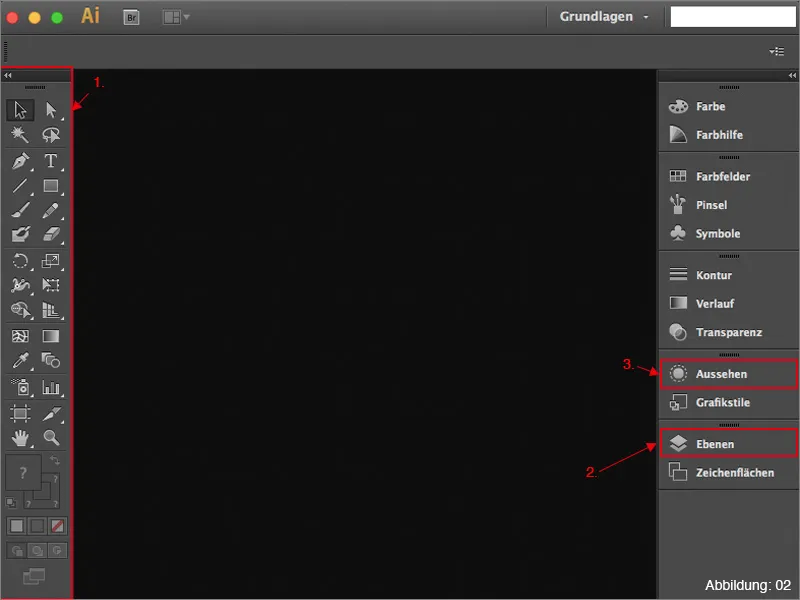Select the Type tool
This screenshot has width=800, height=600.
pyautogui.click(x=52, y=161)
